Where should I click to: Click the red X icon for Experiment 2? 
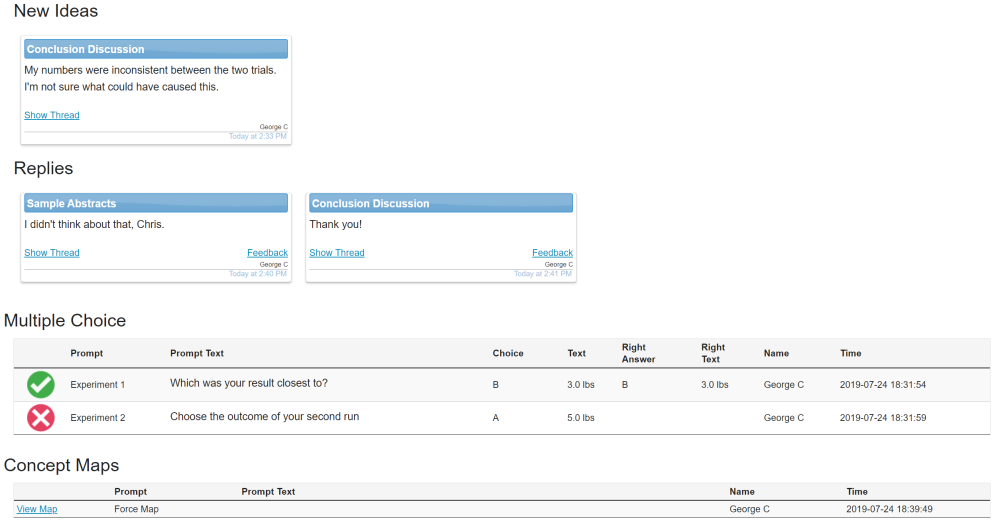tap(41, 418)
